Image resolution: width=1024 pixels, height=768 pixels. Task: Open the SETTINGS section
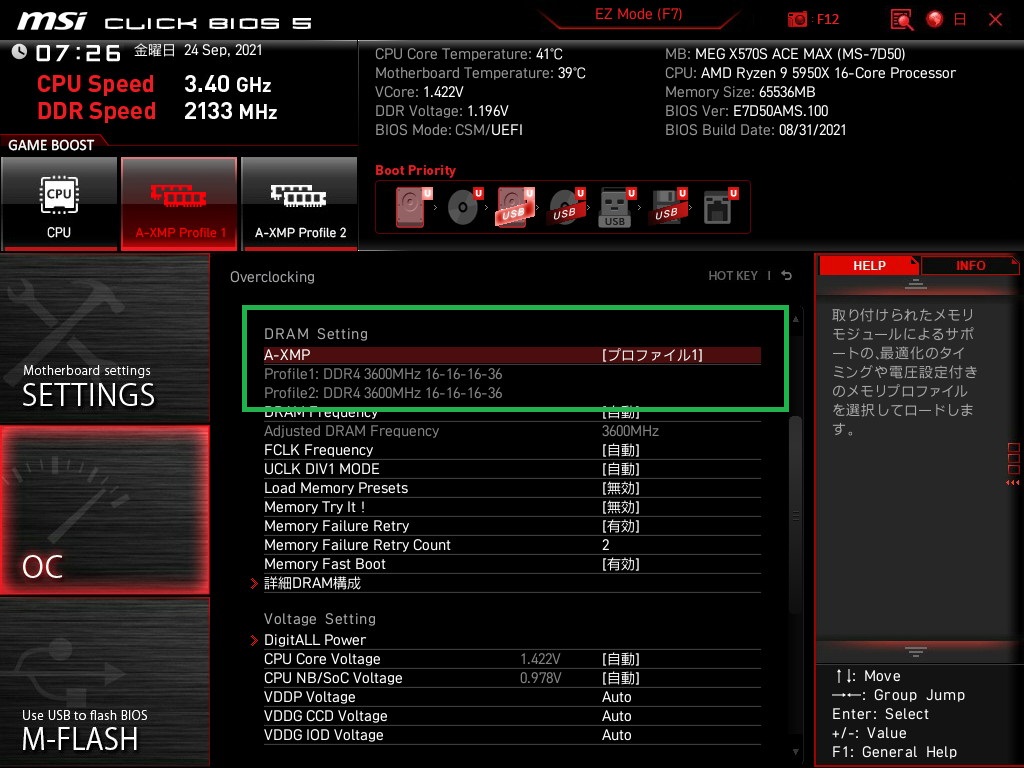104,338
